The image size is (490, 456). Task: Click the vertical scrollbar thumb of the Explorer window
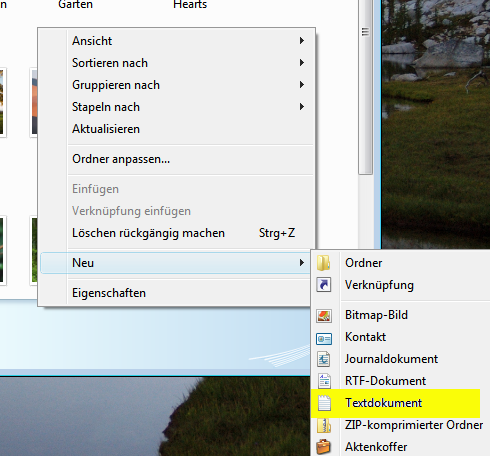pyautogui.click(x=366, y=87)
